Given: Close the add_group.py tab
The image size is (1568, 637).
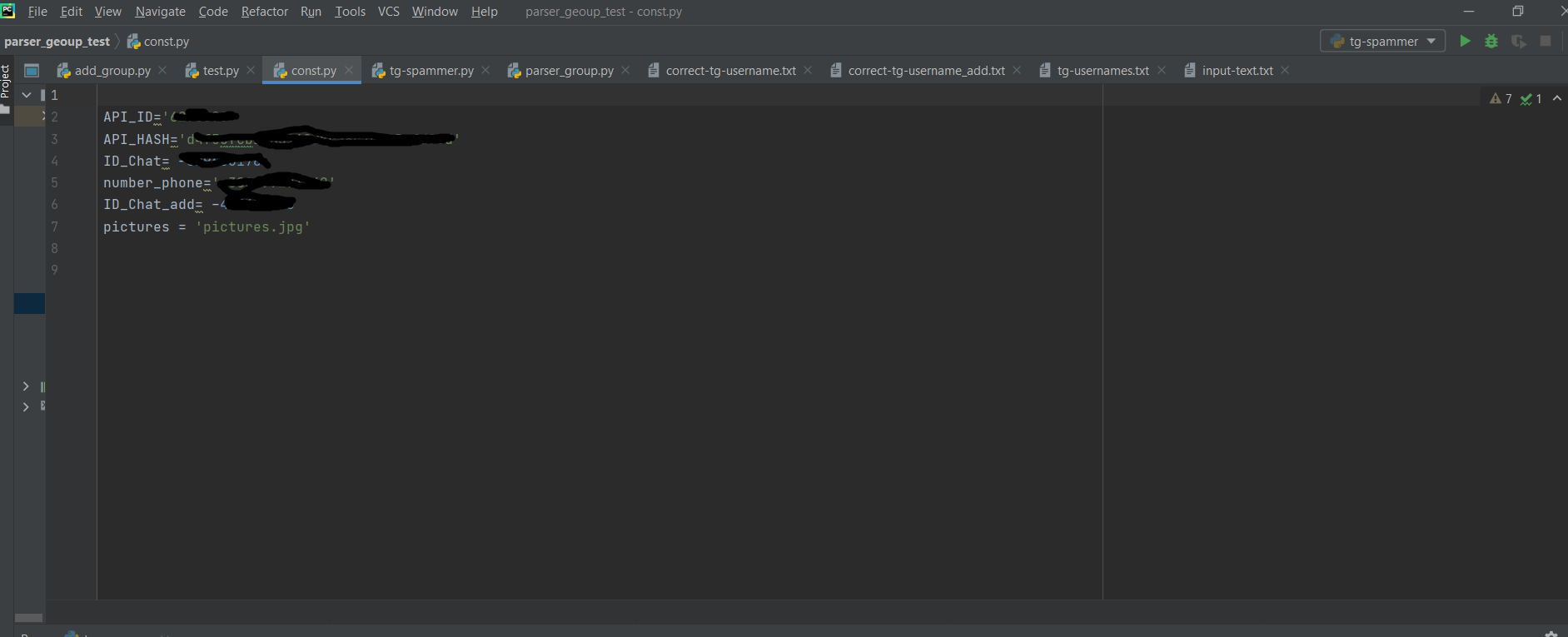Looking at the screenshot, I should coord(162,70).
